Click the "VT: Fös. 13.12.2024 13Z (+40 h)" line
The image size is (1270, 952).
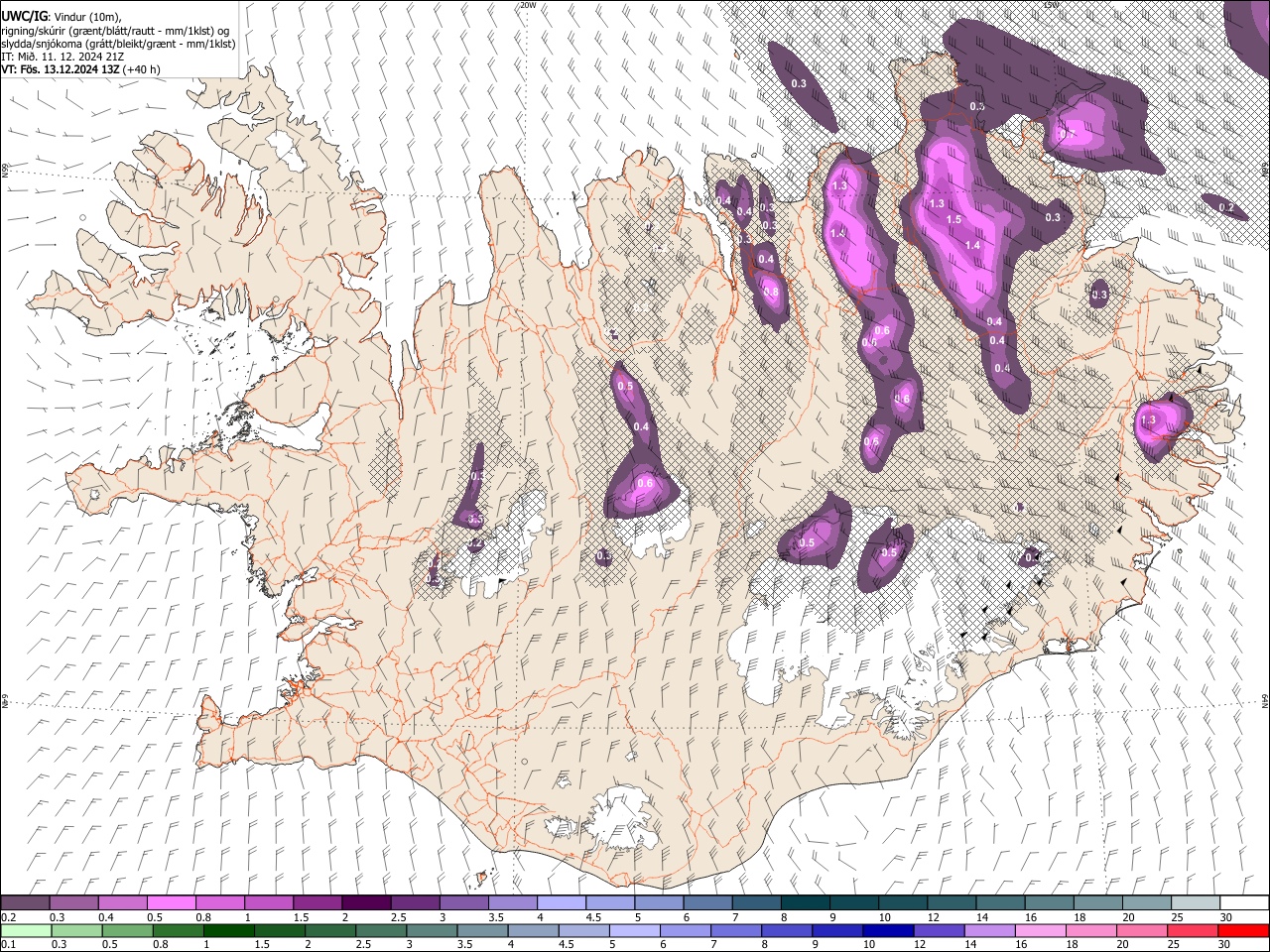[80, 69]
